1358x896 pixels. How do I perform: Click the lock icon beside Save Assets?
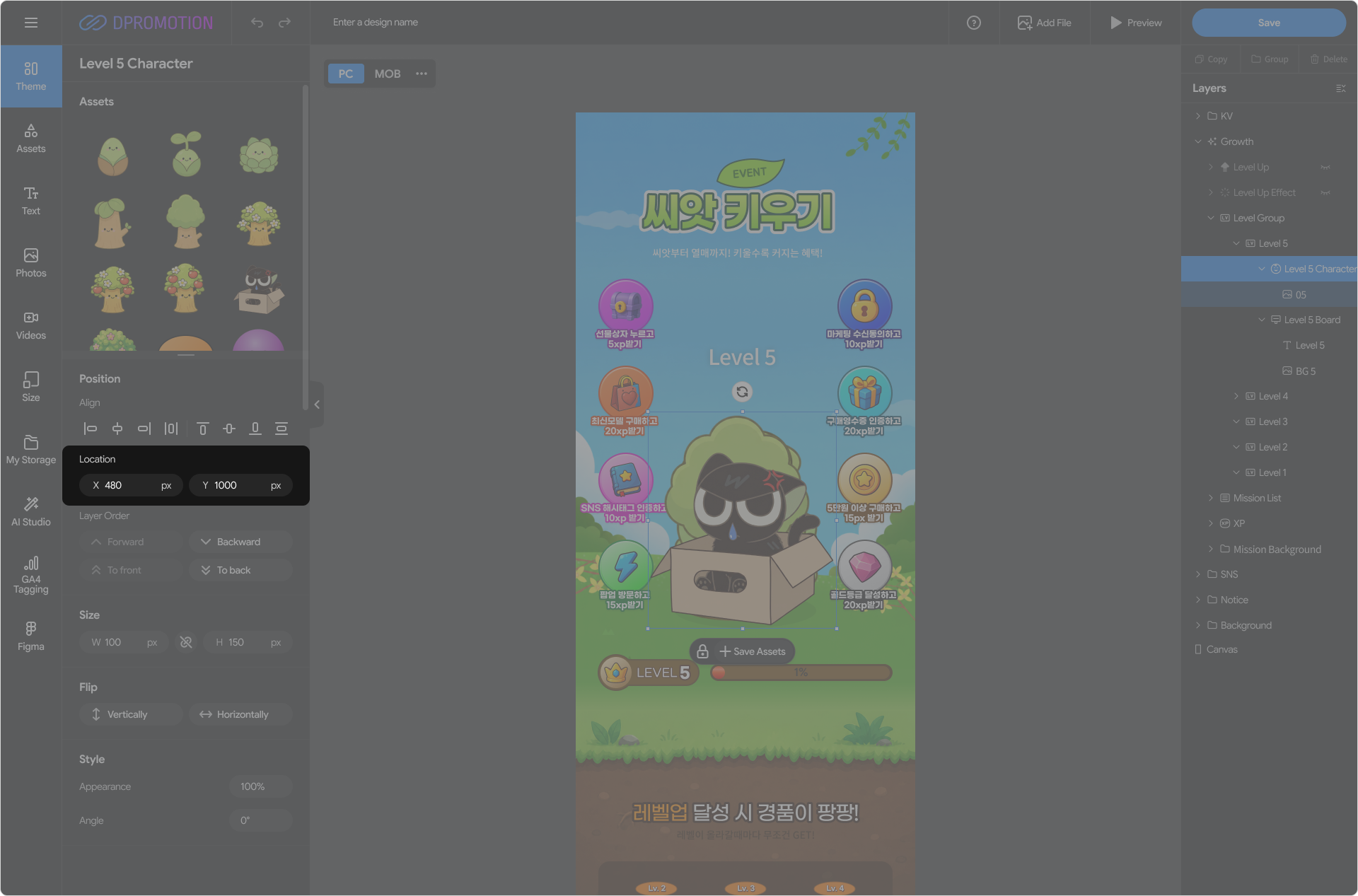702,651
